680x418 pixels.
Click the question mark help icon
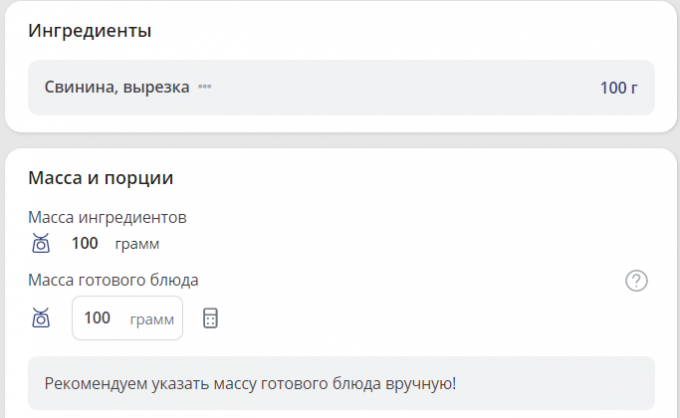click(x=636, y=281)
